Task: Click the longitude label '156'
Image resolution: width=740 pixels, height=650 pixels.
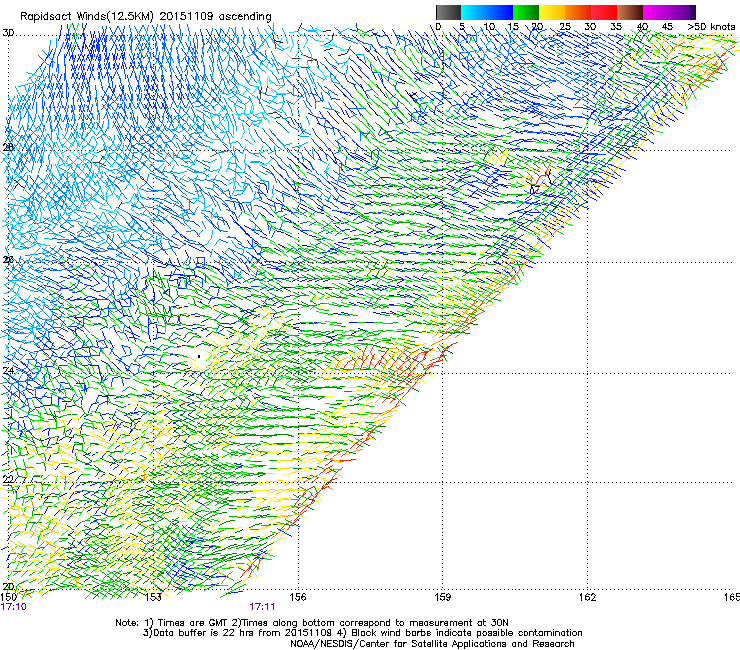Action: (x=298, y=597)
